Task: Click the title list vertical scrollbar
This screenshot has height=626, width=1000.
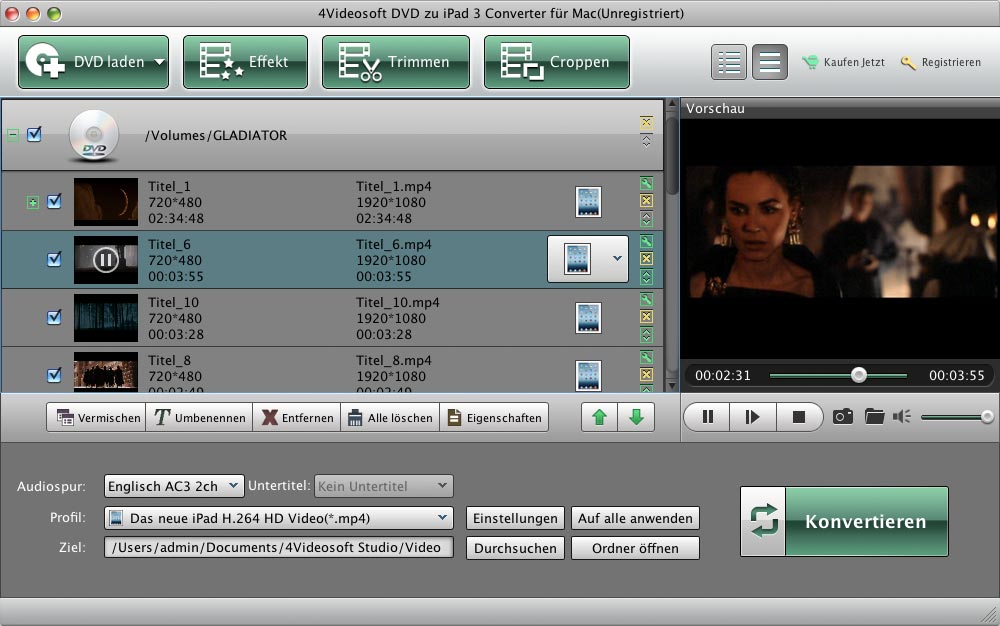Action: (x=672, y=245)
